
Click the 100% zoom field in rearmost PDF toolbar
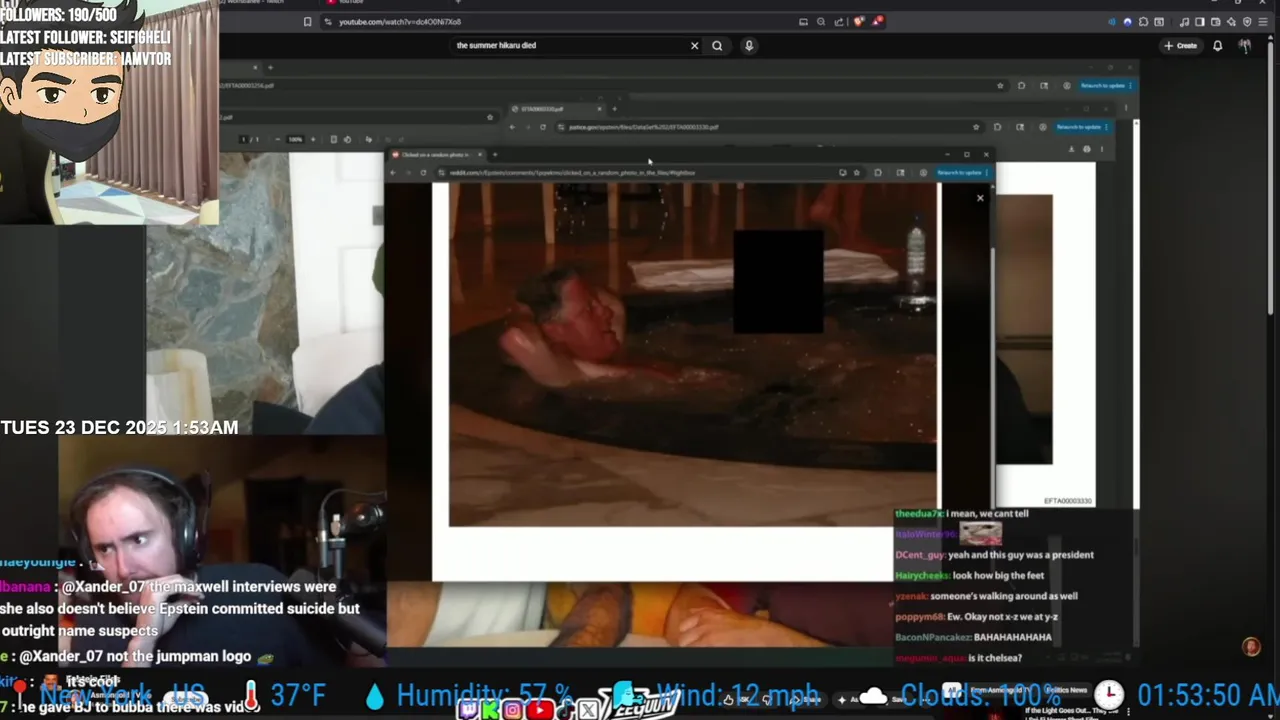point(295,139)
